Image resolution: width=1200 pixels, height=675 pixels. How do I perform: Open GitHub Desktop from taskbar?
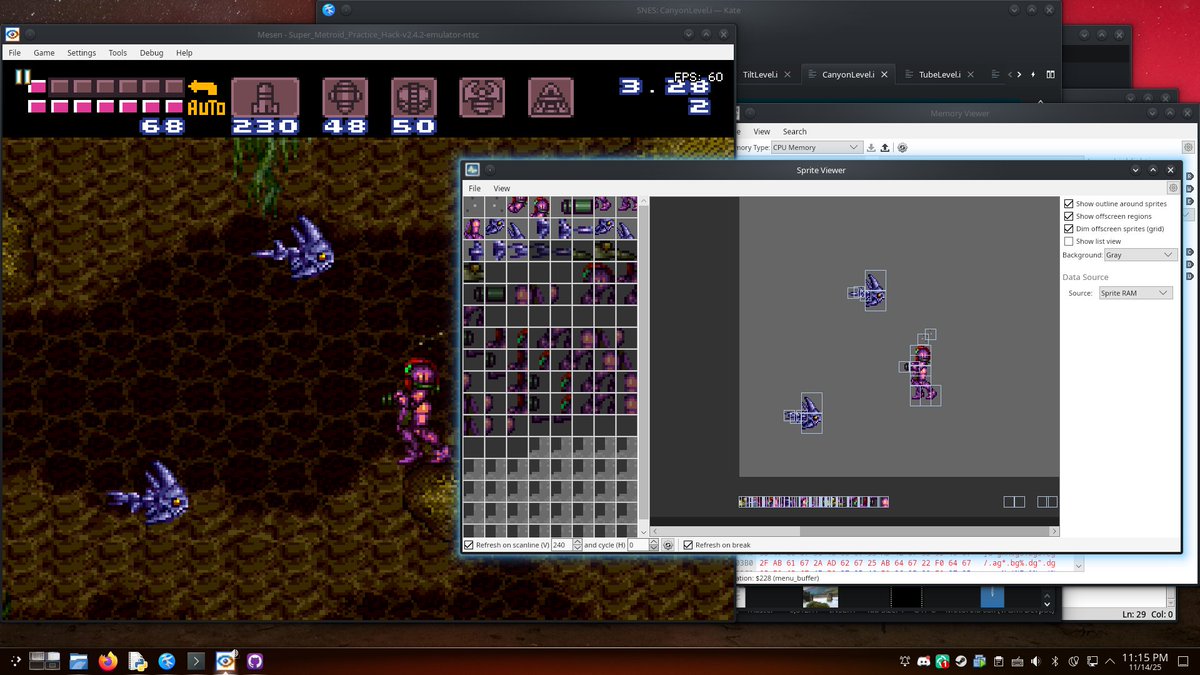coord(255,661)
